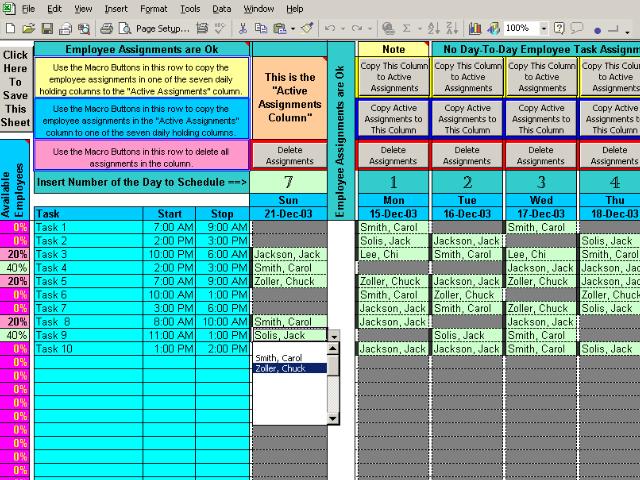Click the Task 10 name cell
Viewport: 640px width, 480px height.
click(89, 349)
